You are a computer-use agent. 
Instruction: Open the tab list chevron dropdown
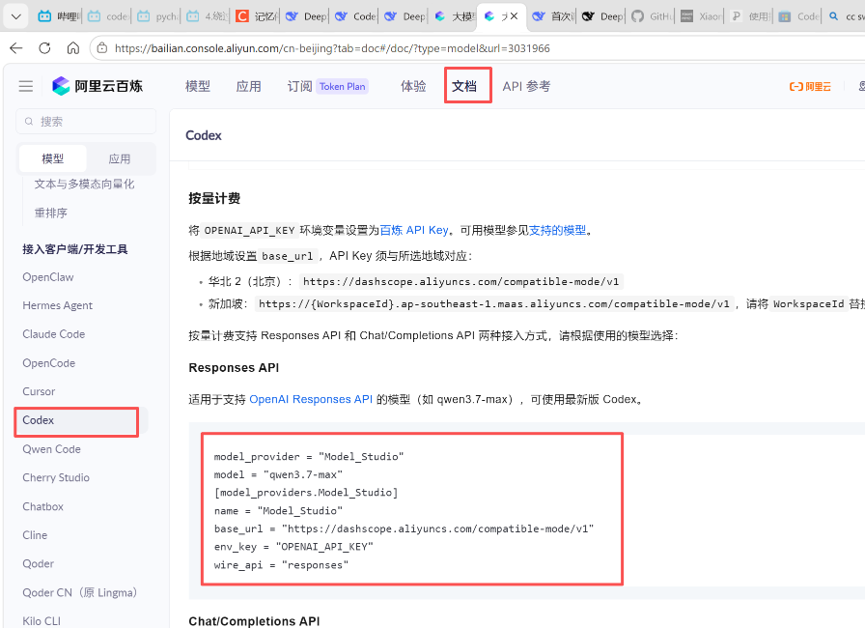click(x=16, y=17)
